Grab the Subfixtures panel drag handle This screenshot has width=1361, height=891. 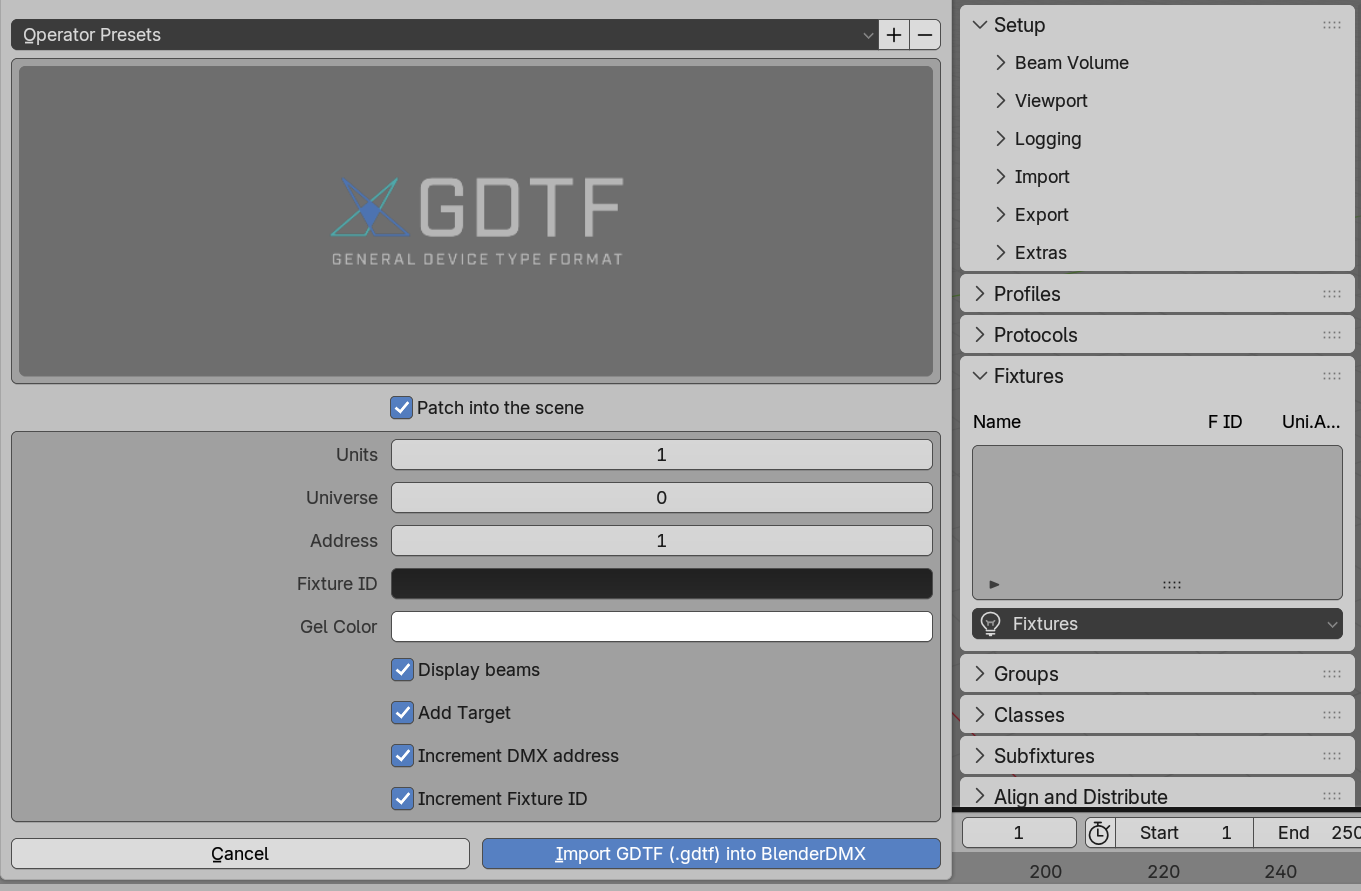[x=1331, y=756]
